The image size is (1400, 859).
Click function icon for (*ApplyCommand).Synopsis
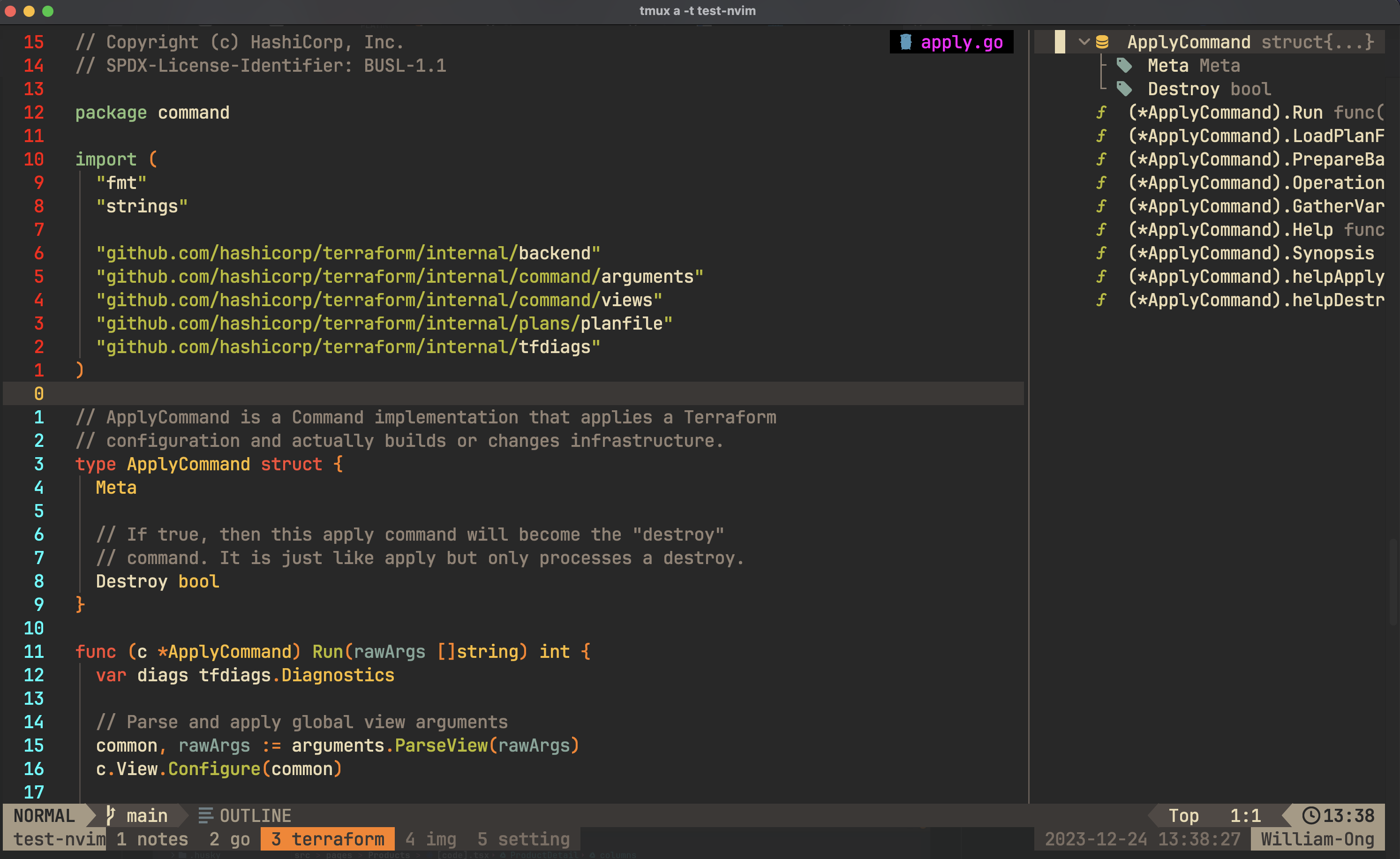pyautogui.click(x=1102, y=253)
